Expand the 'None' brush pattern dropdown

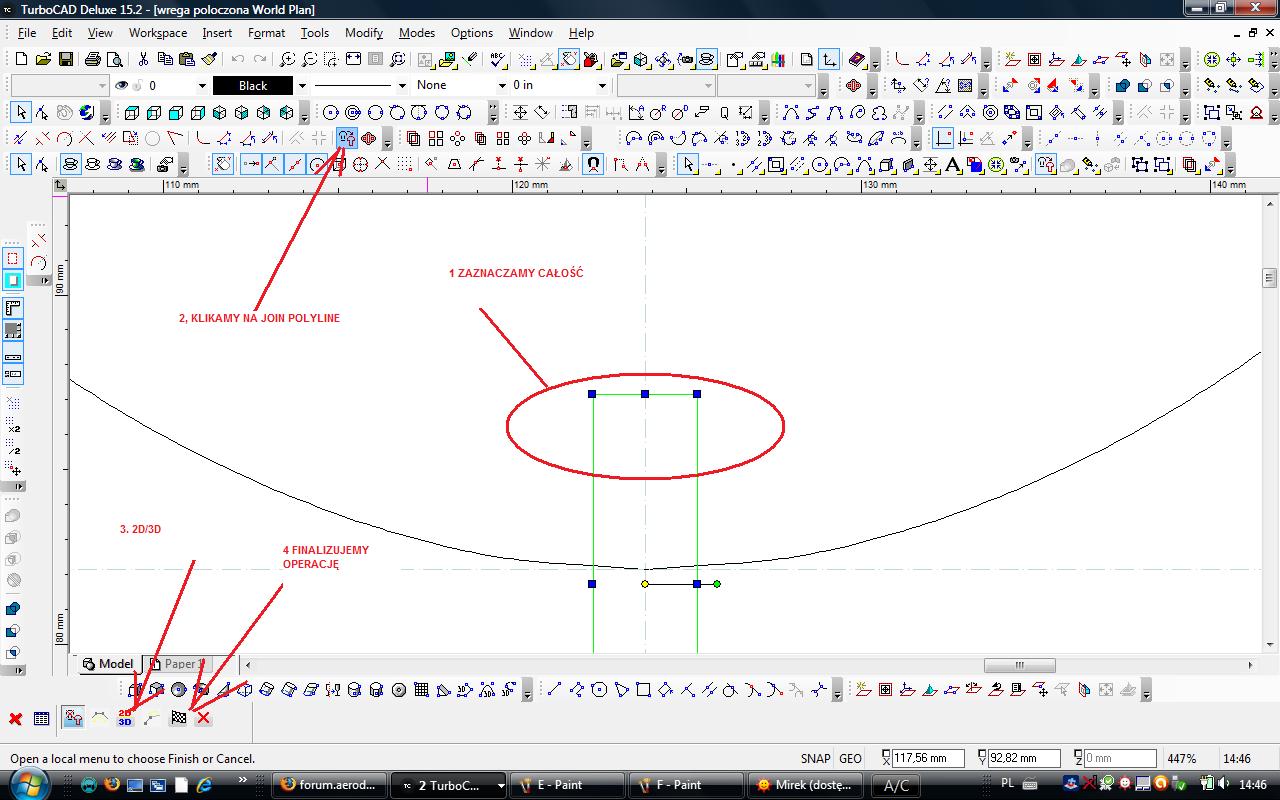point(502,86)
